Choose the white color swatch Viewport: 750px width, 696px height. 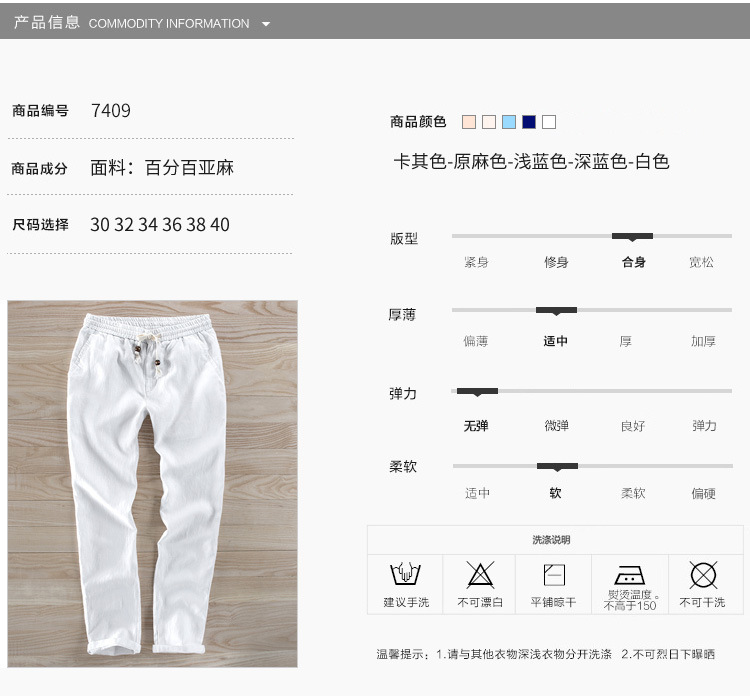click(549, 122)
